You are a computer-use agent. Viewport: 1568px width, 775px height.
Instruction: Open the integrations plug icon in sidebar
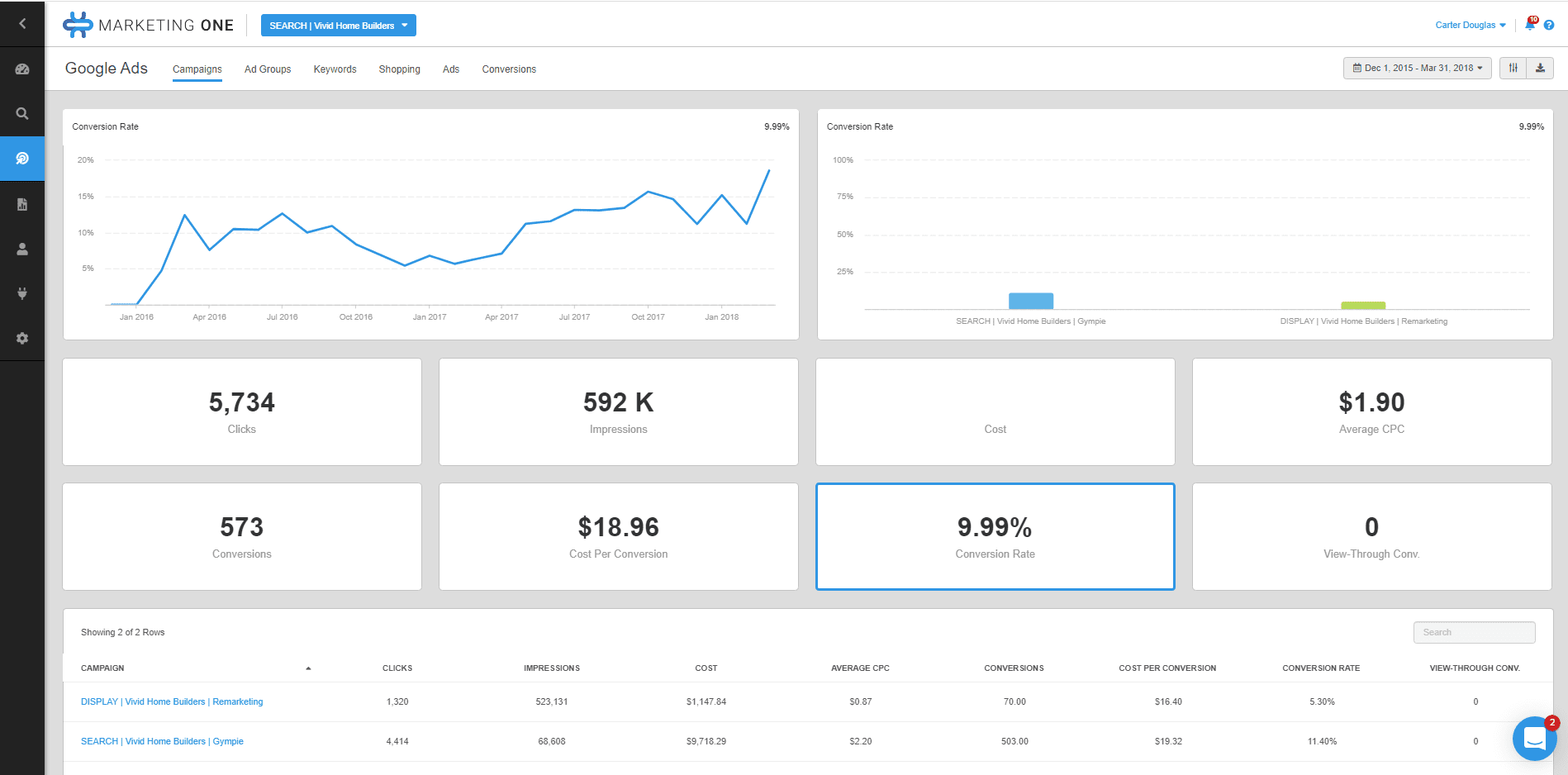[22, 293]
